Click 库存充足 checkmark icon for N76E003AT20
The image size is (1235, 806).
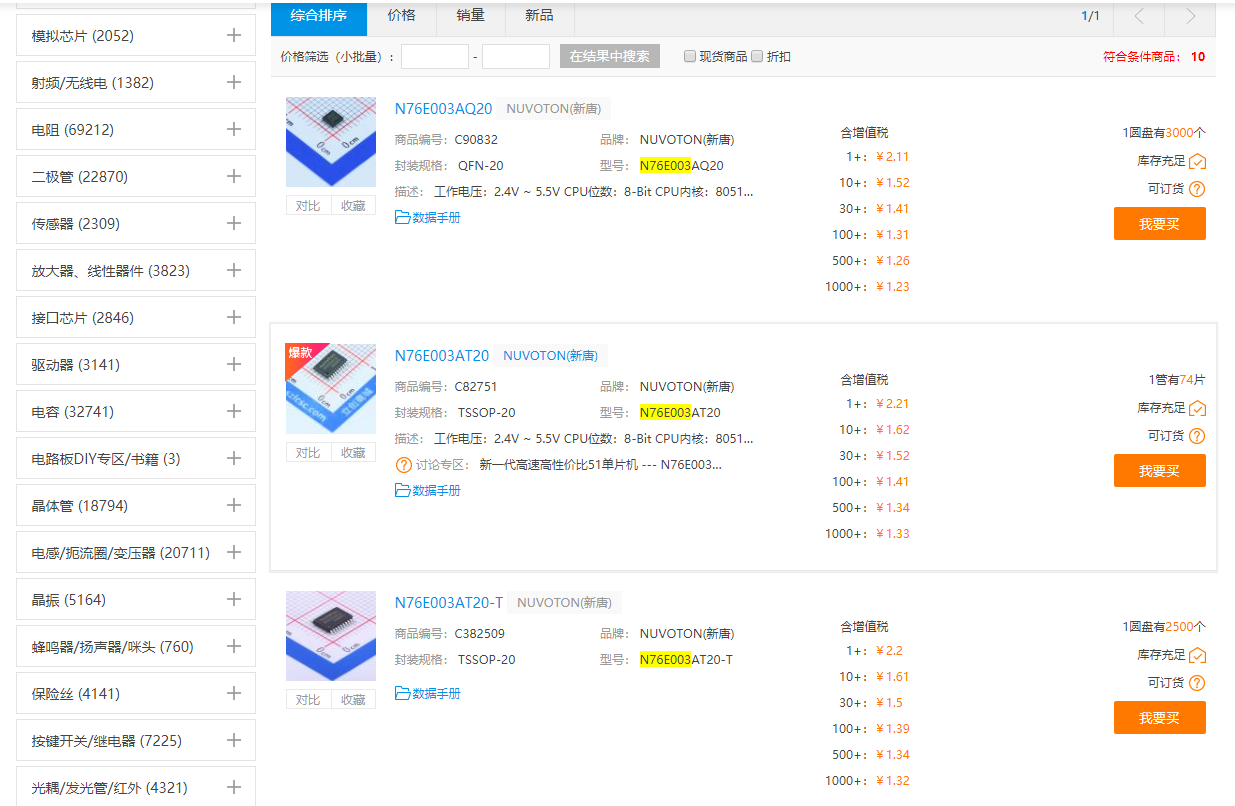(1197, 408)
